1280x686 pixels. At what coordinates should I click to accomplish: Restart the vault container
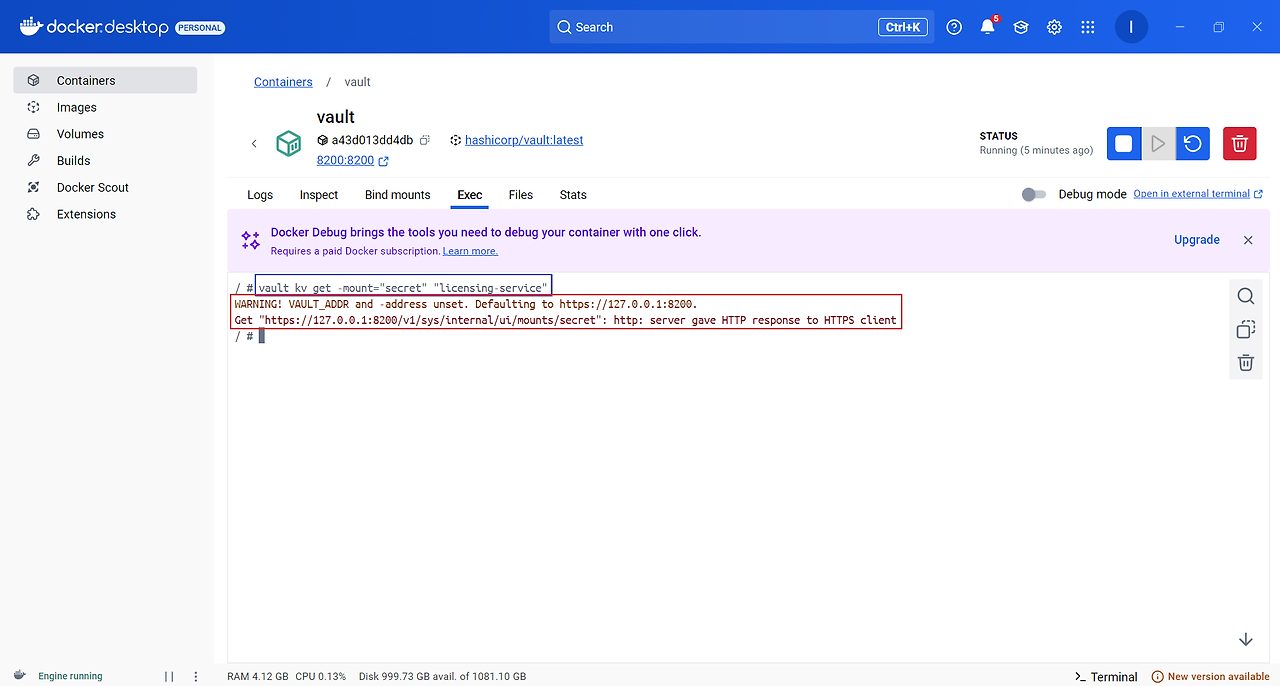1193,144
